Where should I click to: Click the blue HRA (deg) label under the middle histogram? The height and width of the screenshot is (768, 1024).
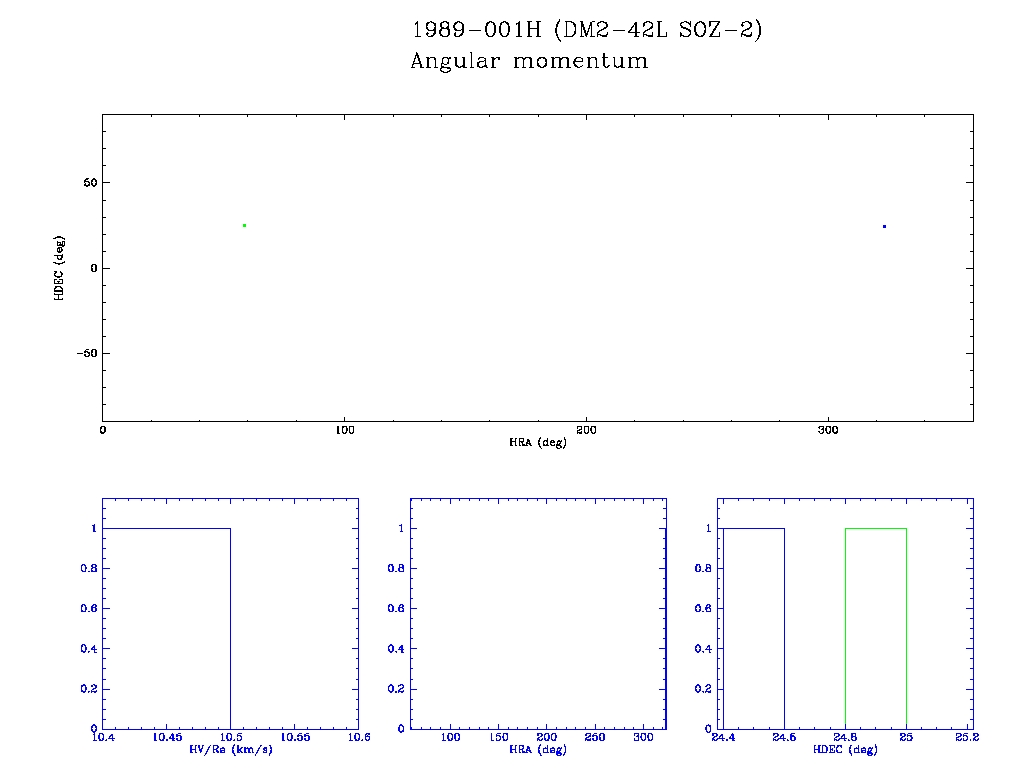[x=538, y=749]
